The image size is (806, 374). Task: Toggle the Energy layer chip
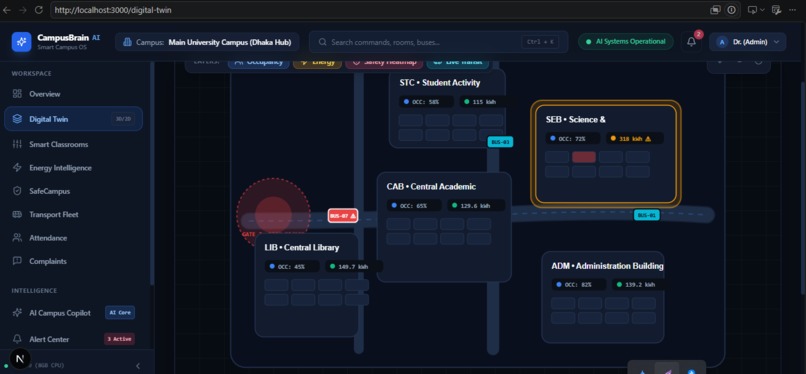click(317, 62)
